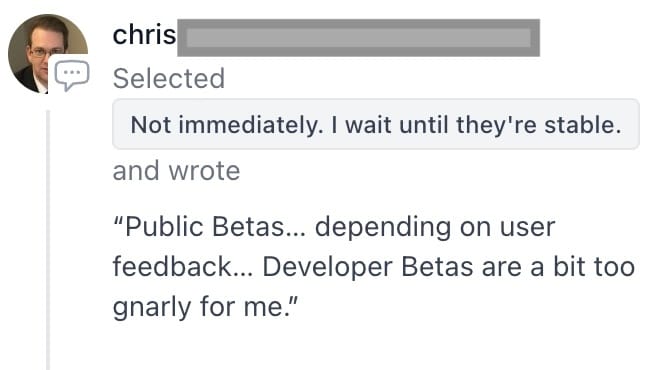This screenshot has width=664, height=370.
Task: Click the last quote line "gnarly for me."
Action: point(205,306)
